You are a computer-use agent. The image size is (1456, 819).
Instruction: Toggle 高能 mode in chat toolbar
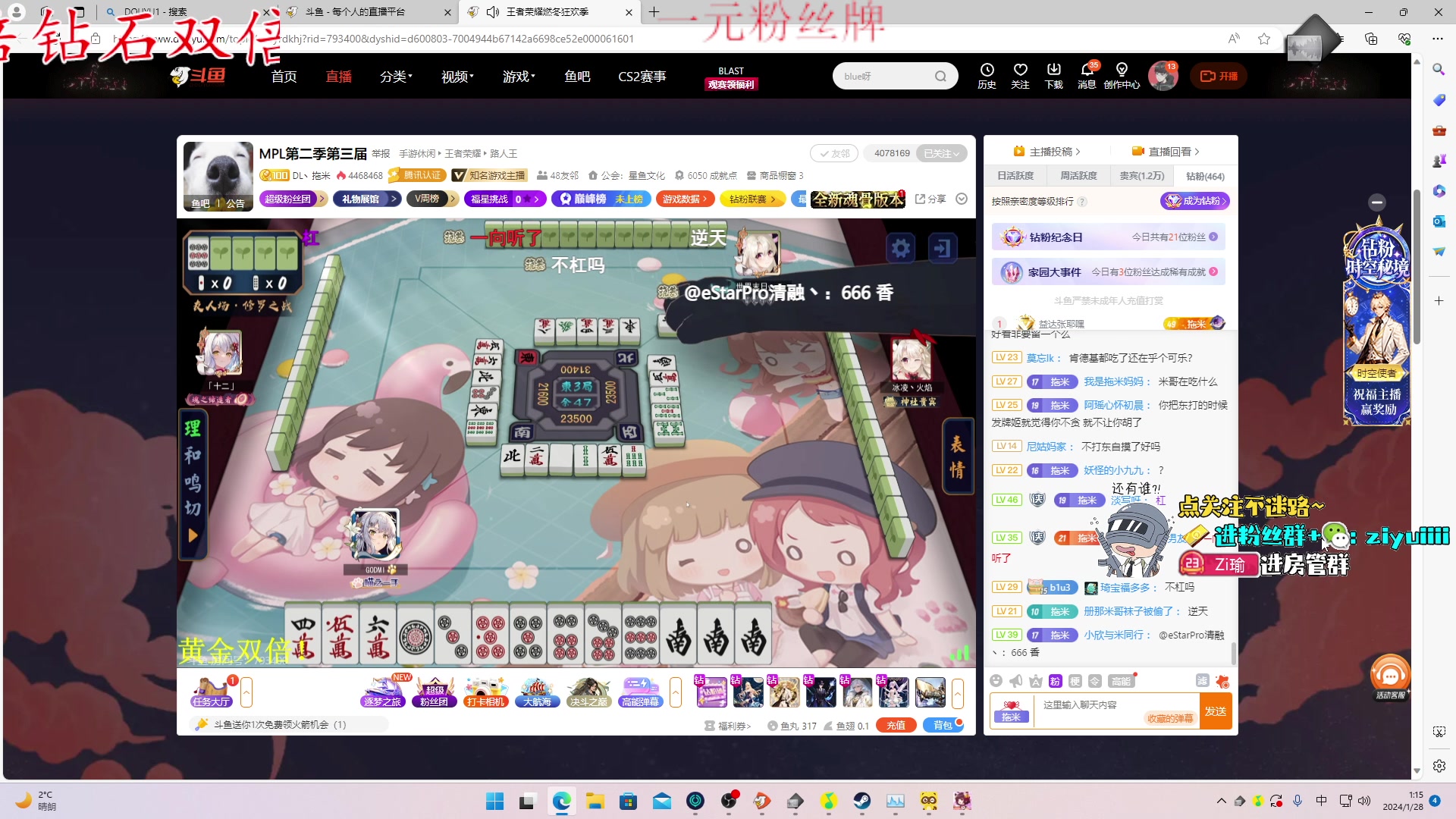(x=1121, y=681)
